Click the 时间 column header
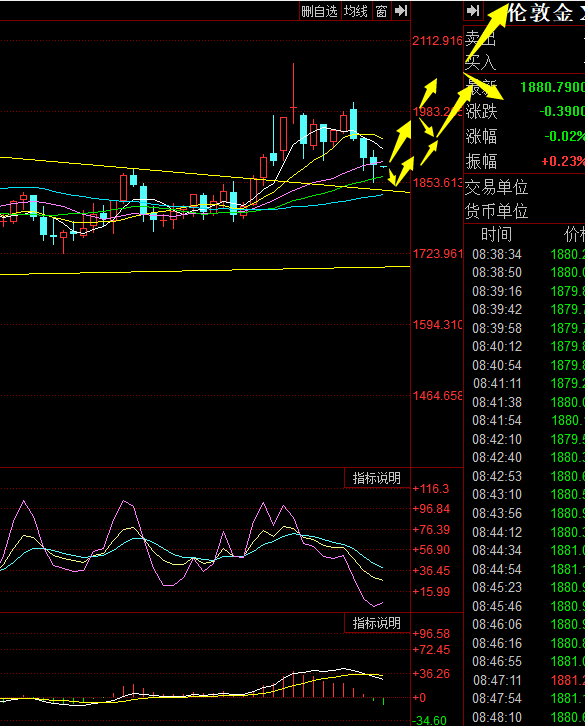 496,235
